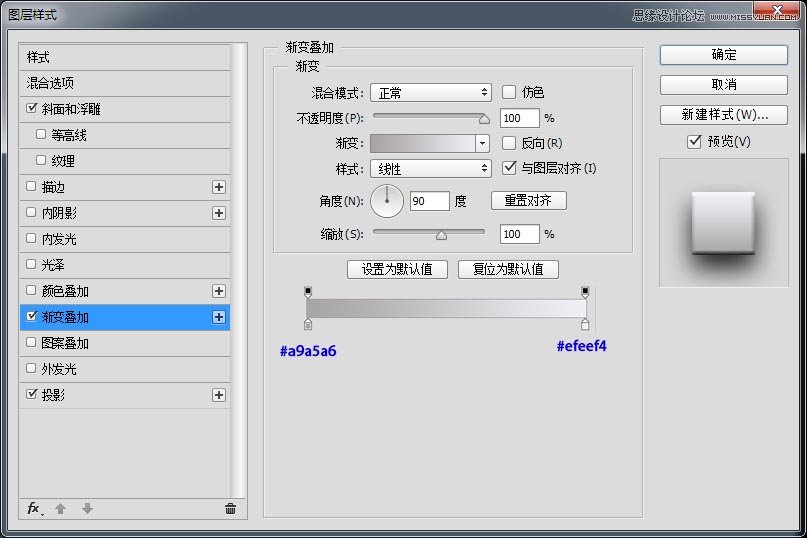Confirm with the 确定 button
Screen dimensions: 807x538
tap(724, 55)
